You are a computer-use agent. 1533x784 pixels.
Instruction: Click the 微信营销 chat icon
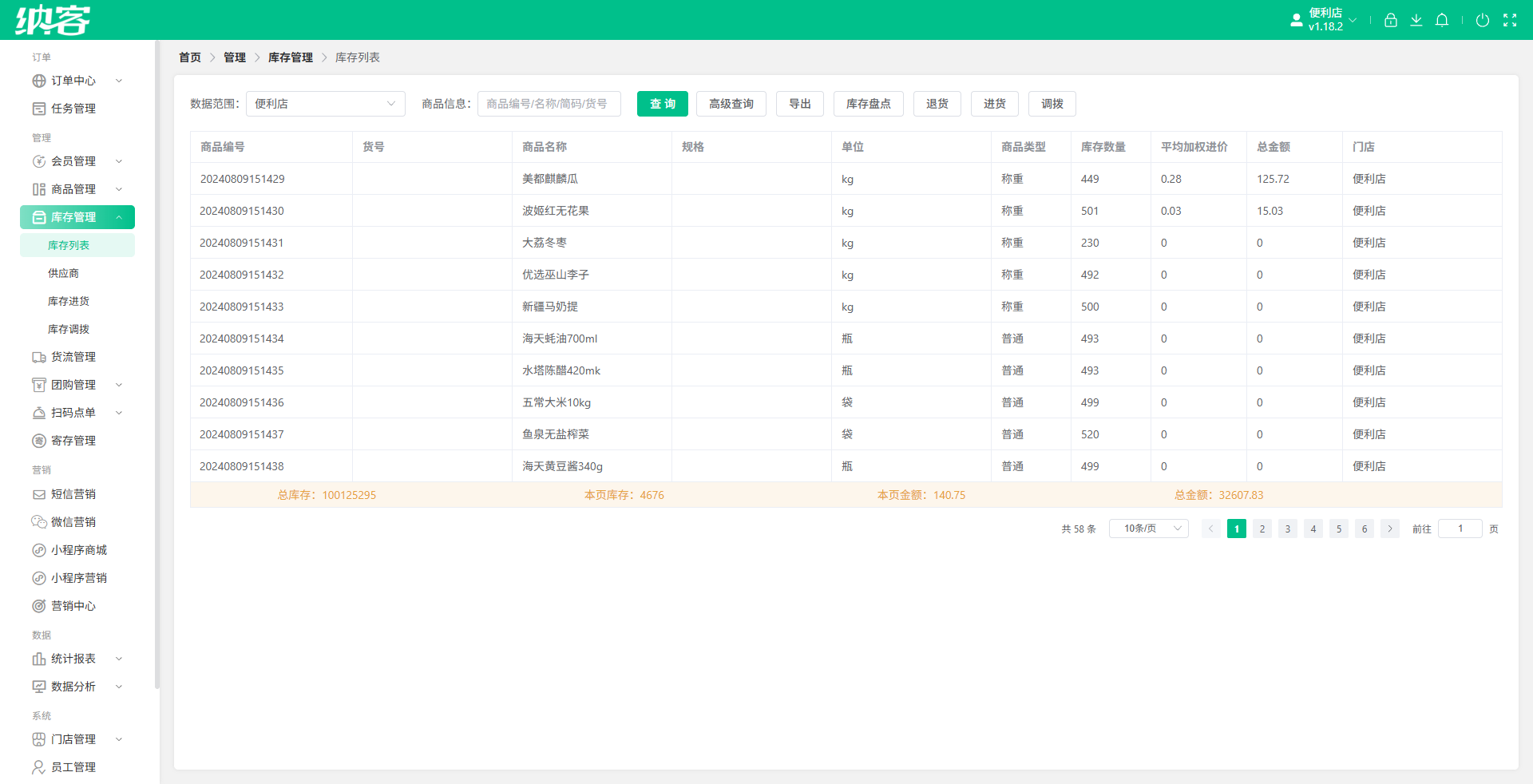39,522
